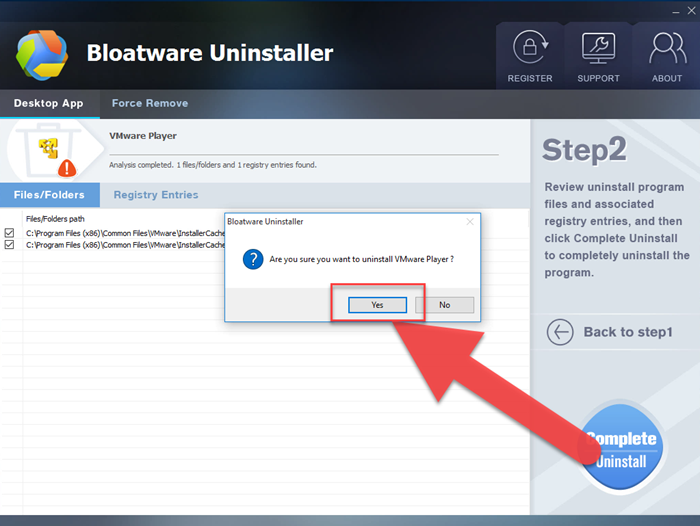700x526 pixels.
Task: Open the Registry Entries tab
Action: click(x=156, y=195)
